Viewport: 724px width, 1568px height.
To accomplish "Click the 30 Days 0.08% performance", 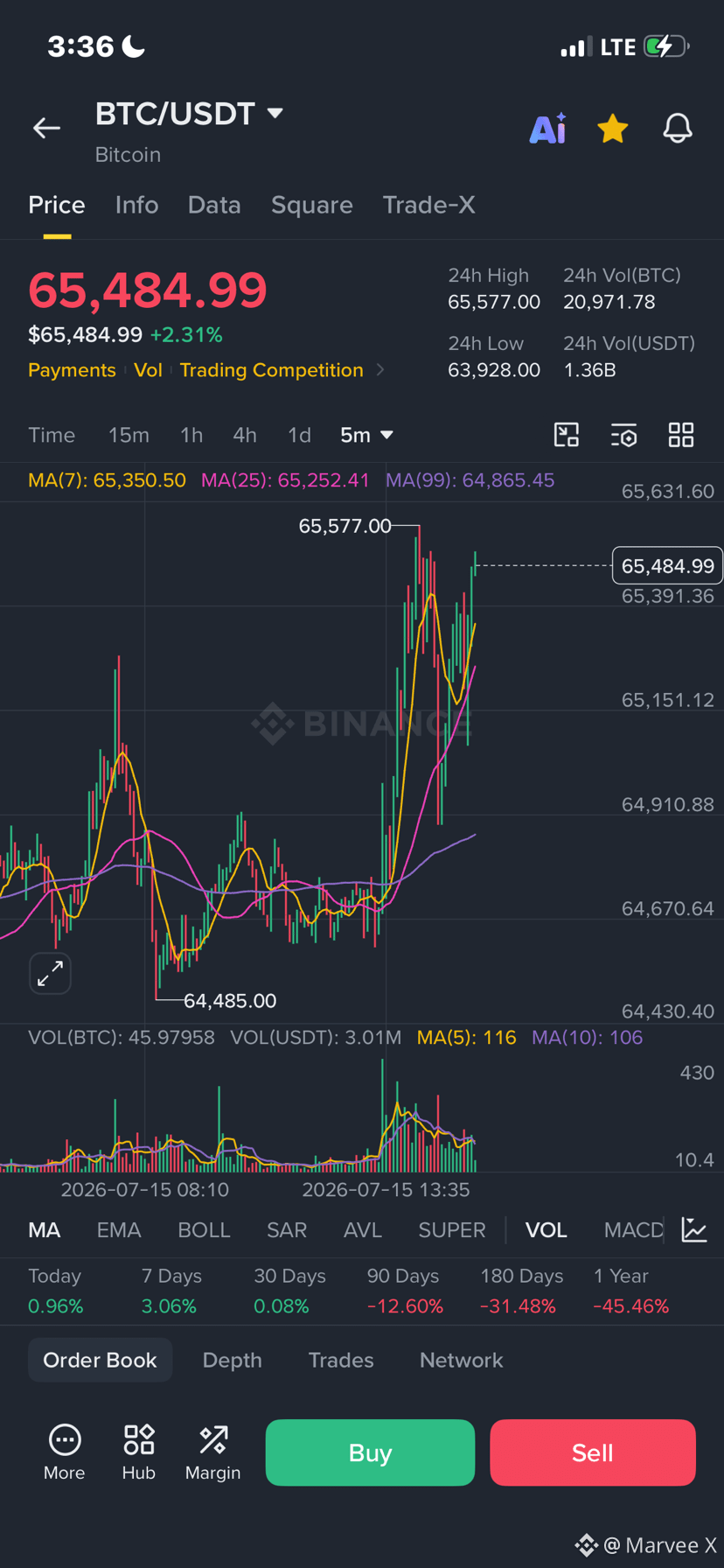I will point(289,1291).
